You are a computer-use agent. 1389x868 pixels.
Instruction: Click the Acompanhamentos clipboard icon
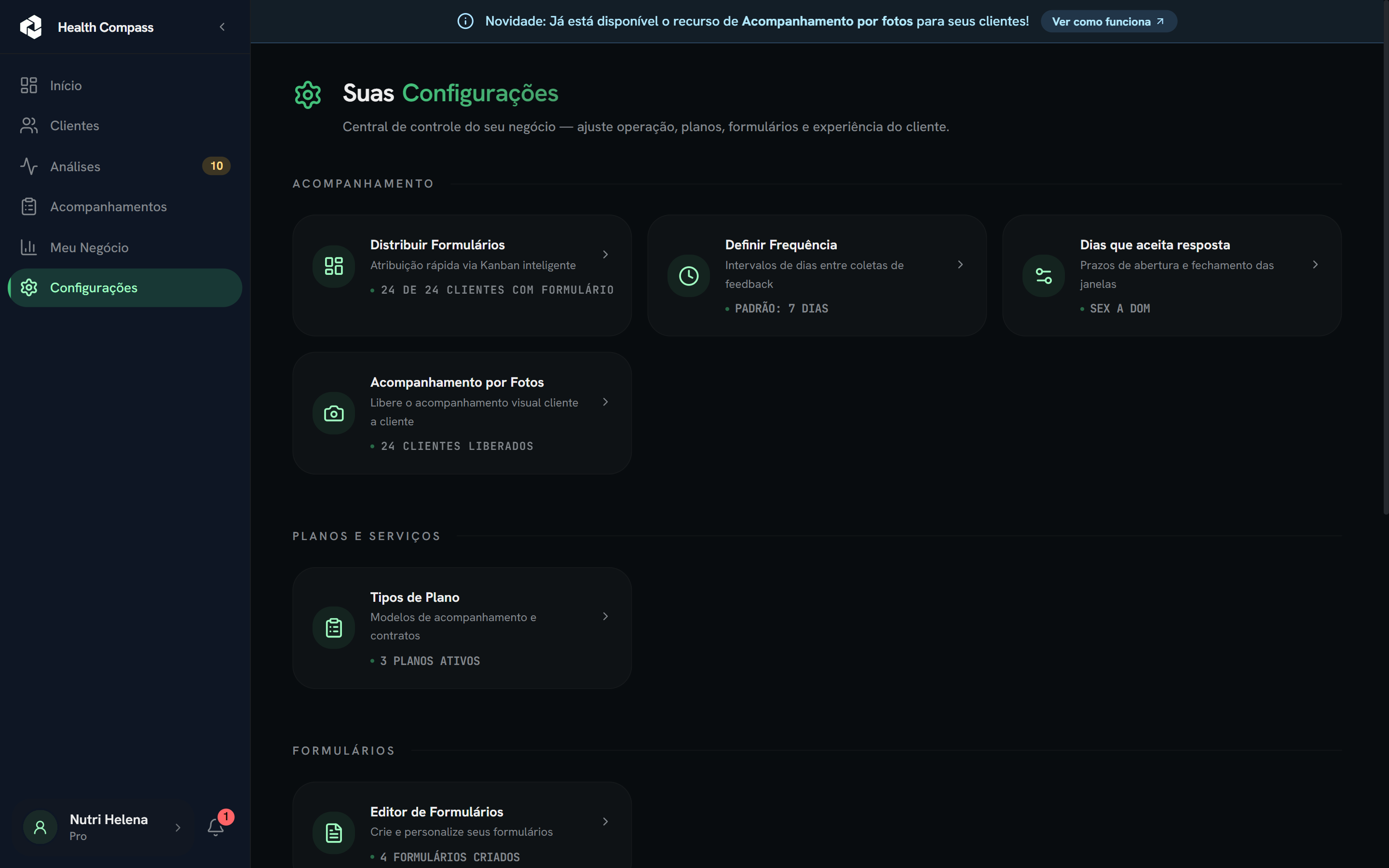pyautogui.click(x=29, y=207)
